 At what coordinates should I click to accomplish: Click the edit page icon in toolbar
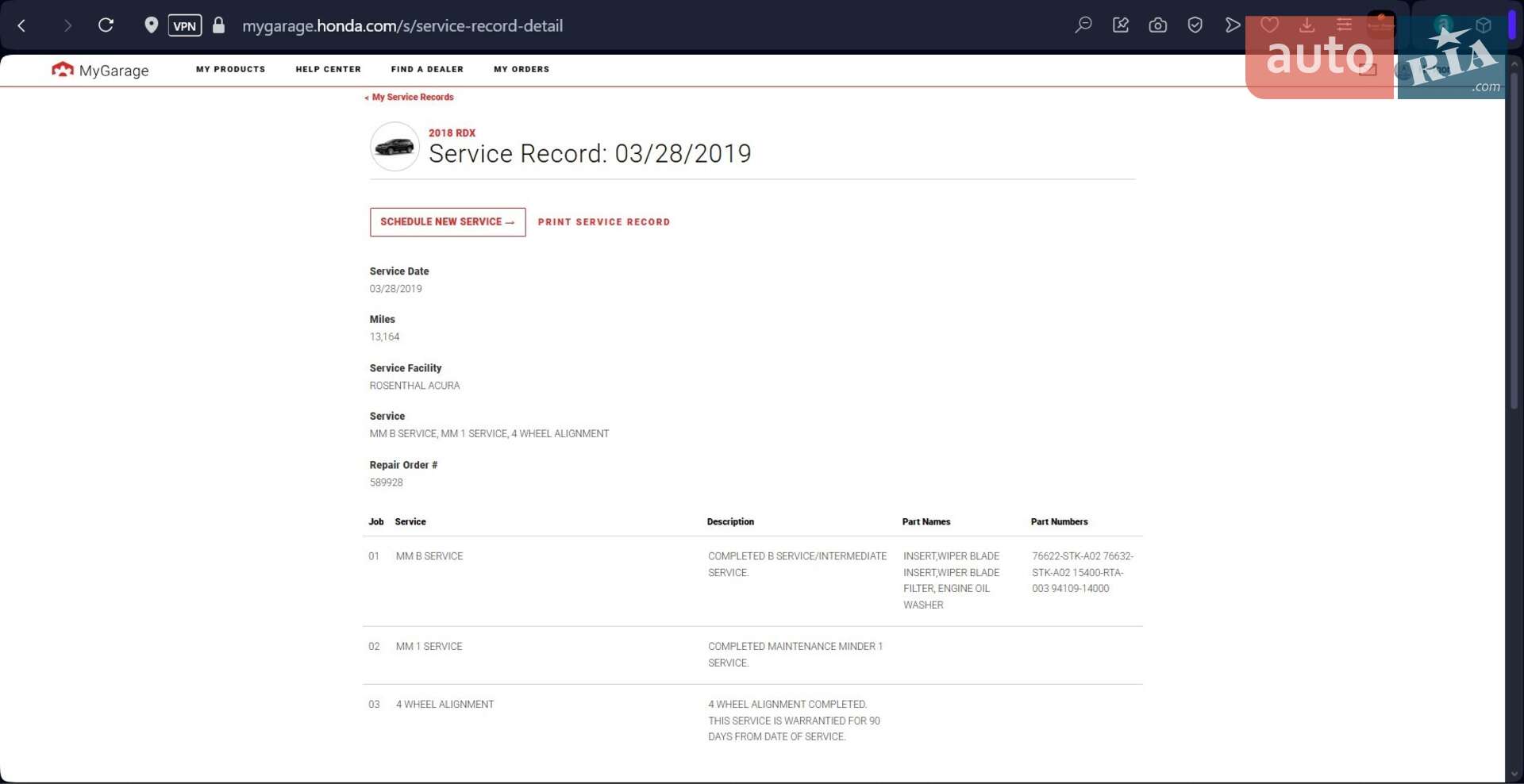pyautogui.click(x=1121, y=25)
